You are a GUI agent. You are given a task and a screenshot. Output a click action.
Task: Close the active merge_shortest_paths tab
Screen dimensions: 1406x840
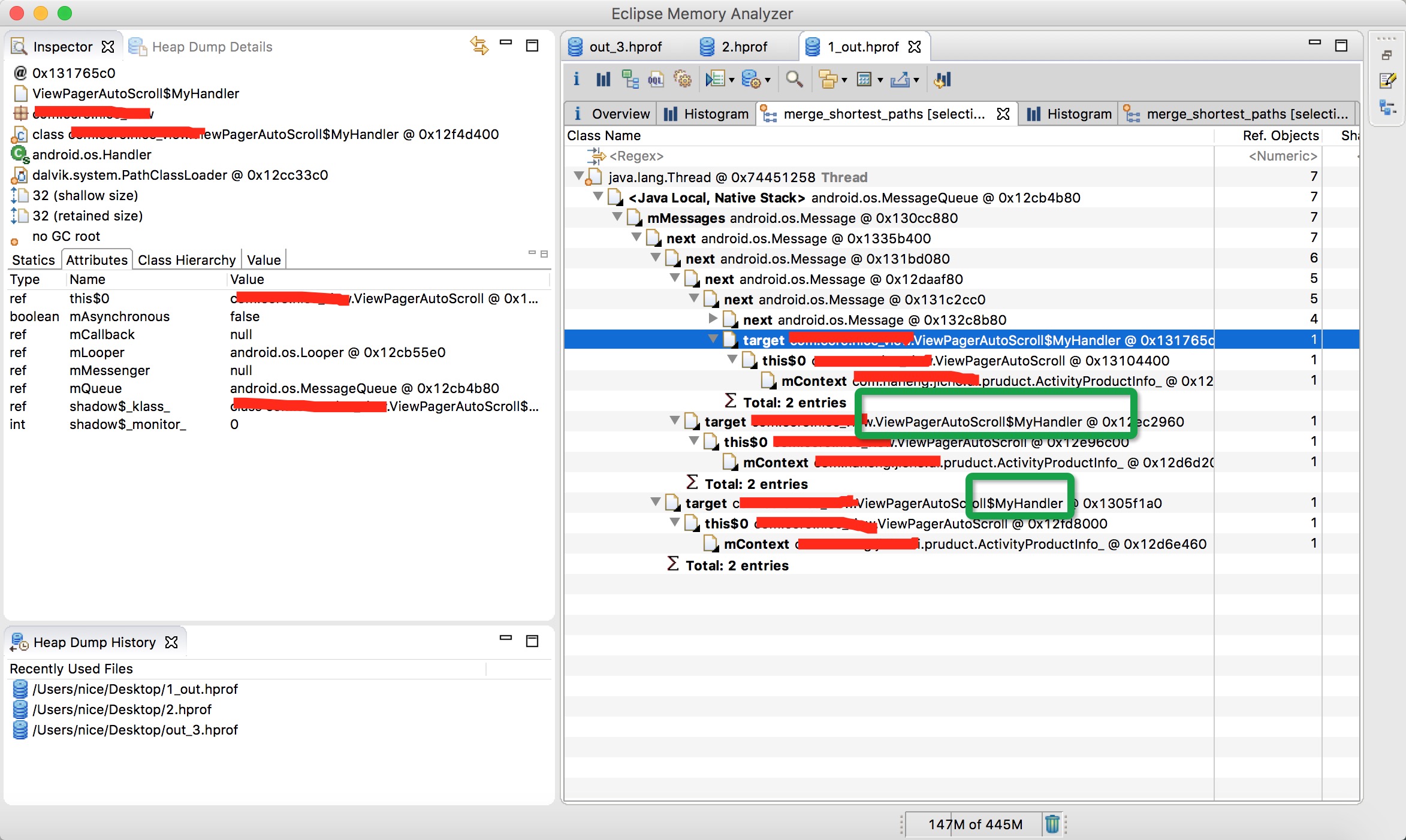1003,114
